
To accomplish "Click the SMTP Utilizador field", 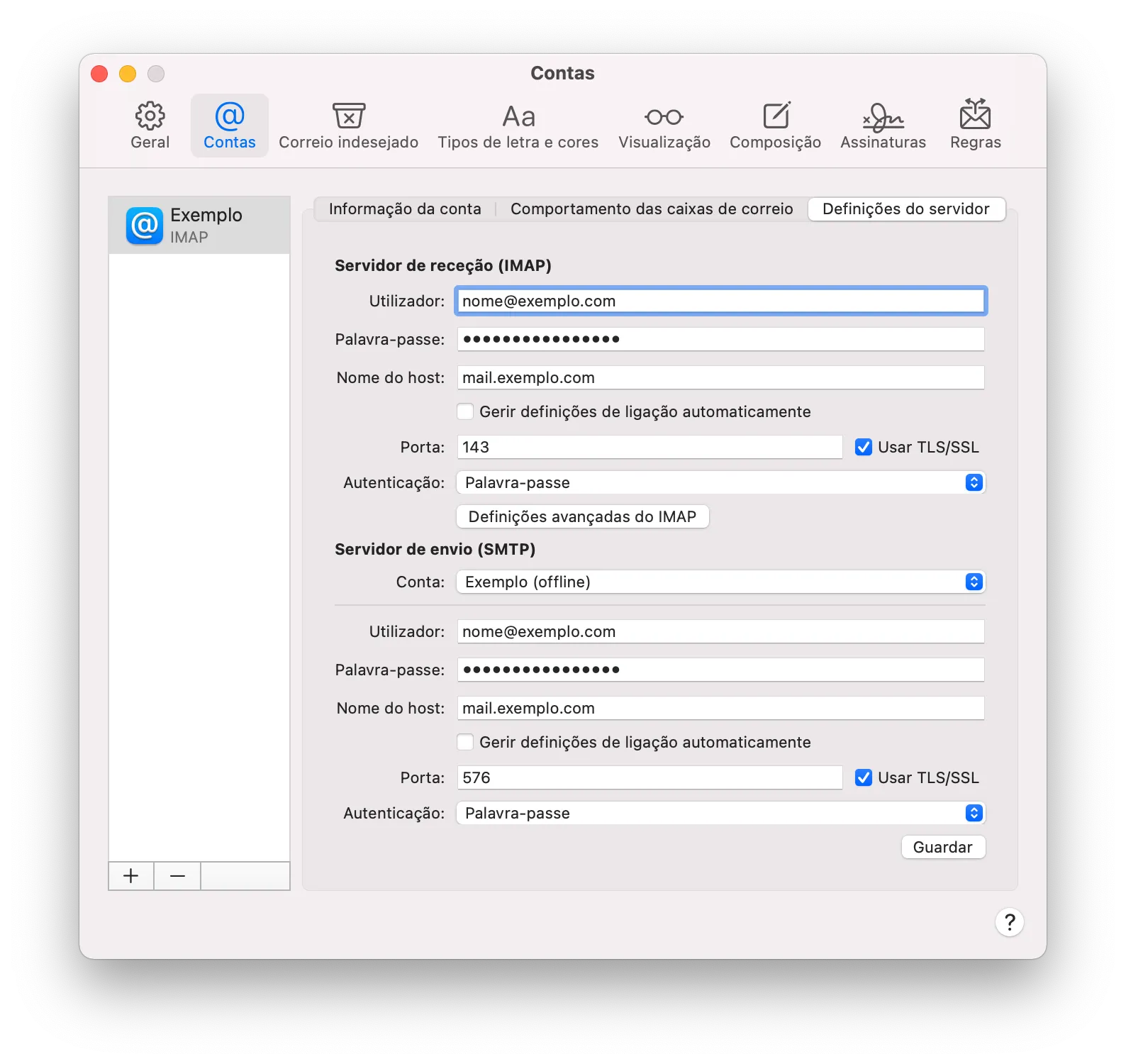I will 721,631.
